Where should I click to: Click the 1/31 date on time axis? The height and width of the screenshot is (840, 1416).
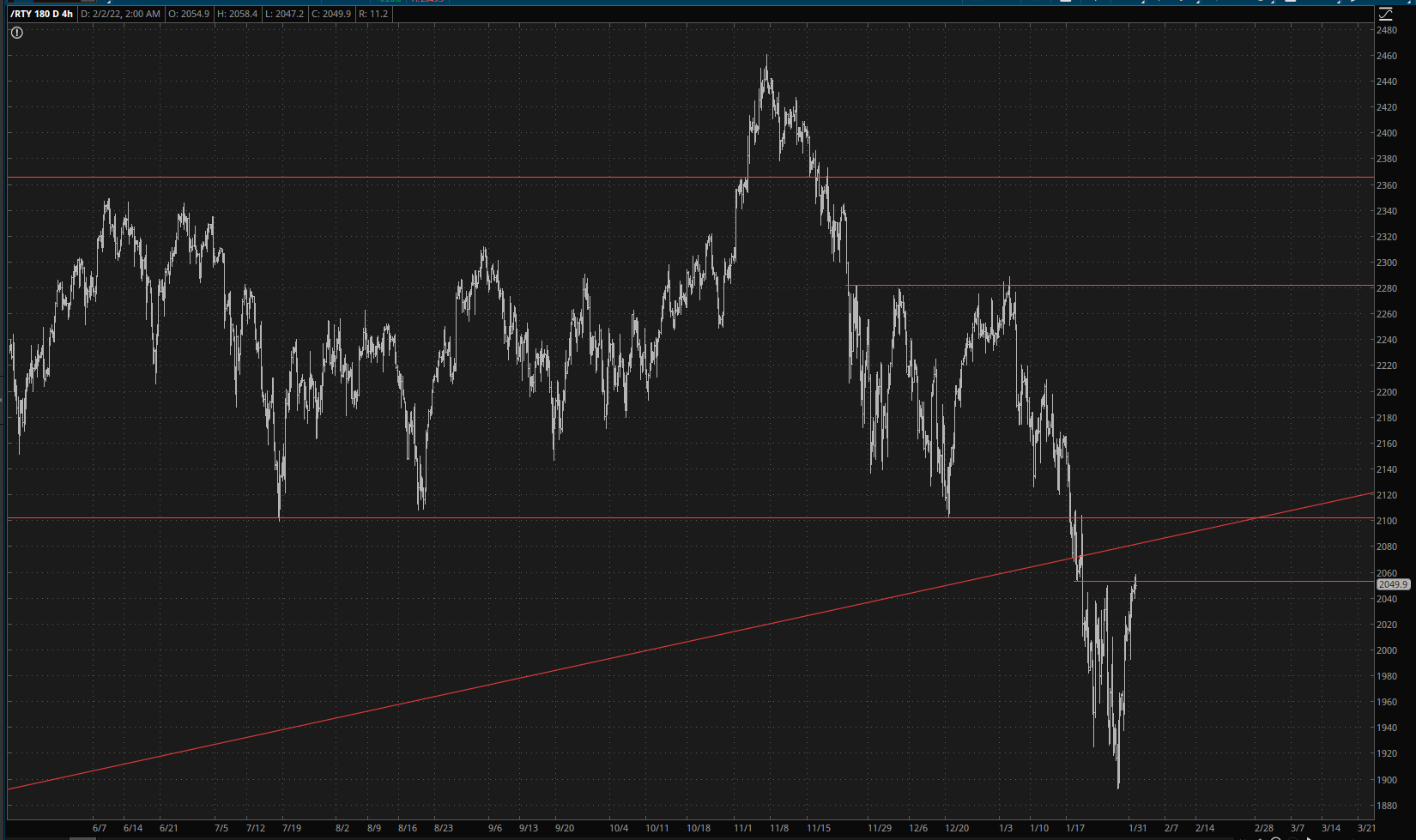1137,828
